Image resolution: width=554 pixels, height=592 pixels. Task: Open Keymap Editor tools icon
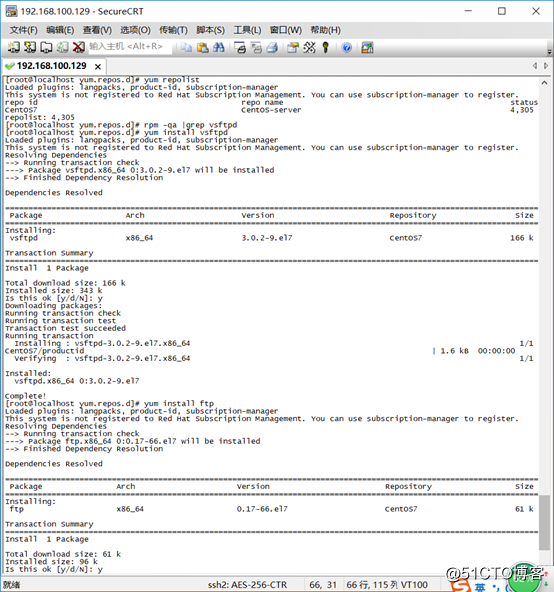click(309, 47)
